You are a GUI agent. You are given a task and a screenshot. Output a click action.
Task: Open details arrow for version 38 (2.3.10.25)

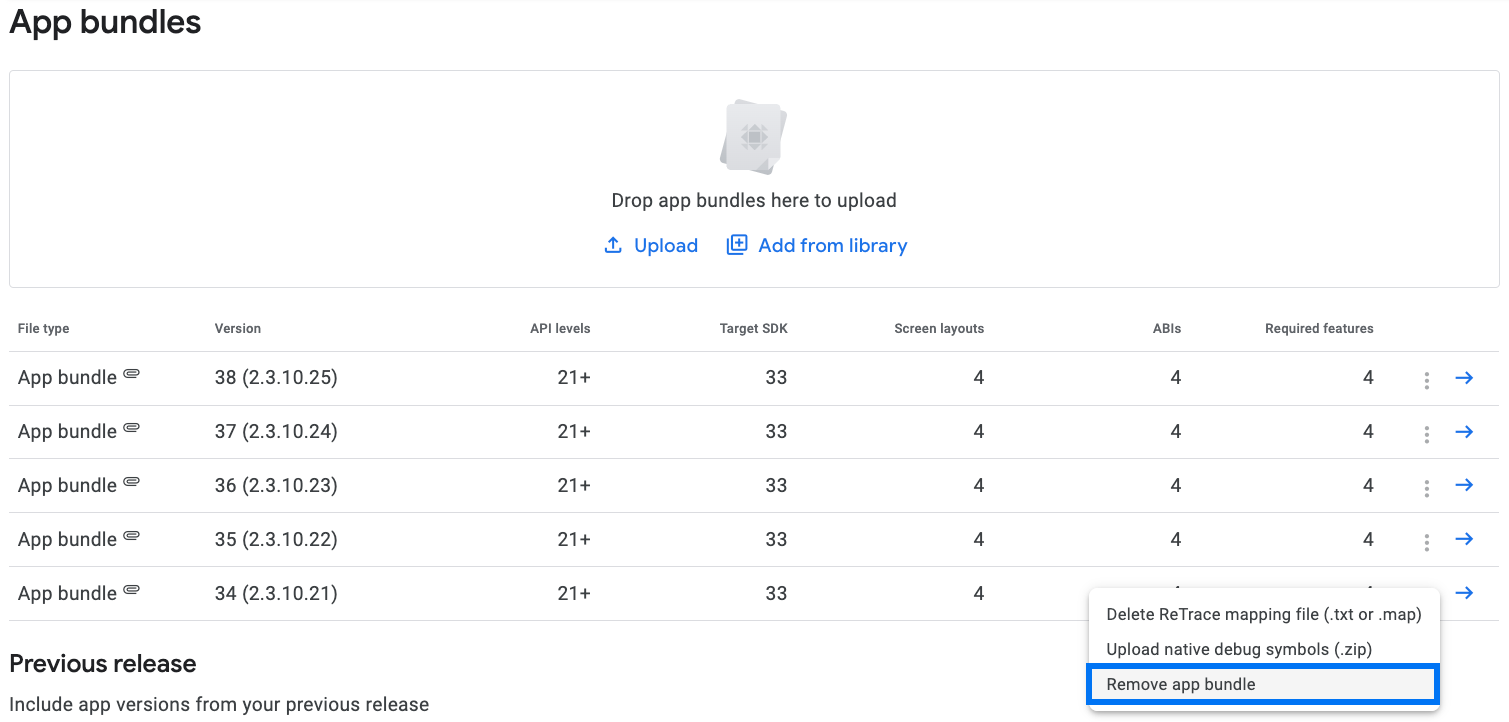click(x=1464, y=378)
